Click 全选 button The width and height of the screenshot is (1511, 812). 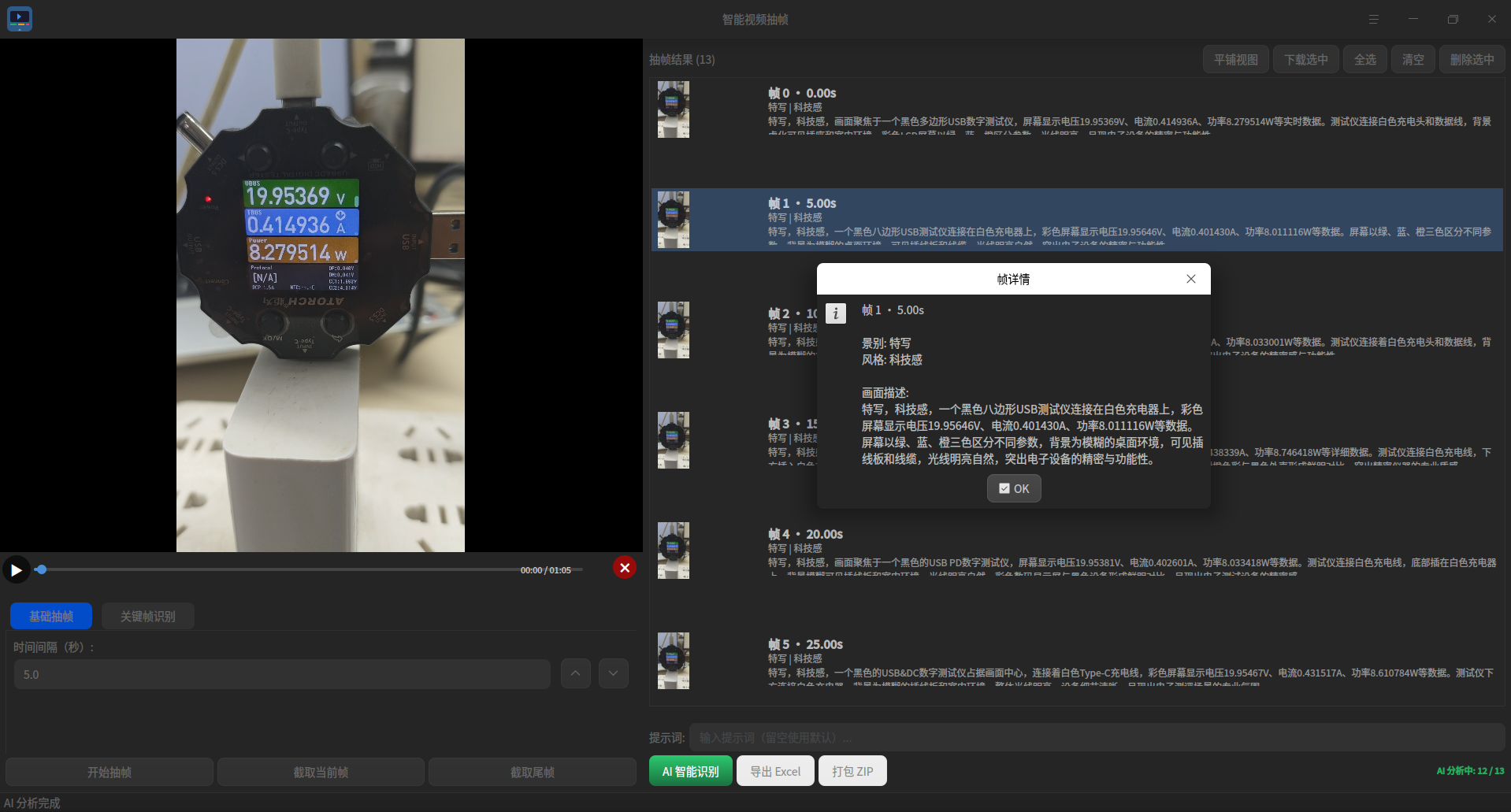[1365, 59]
